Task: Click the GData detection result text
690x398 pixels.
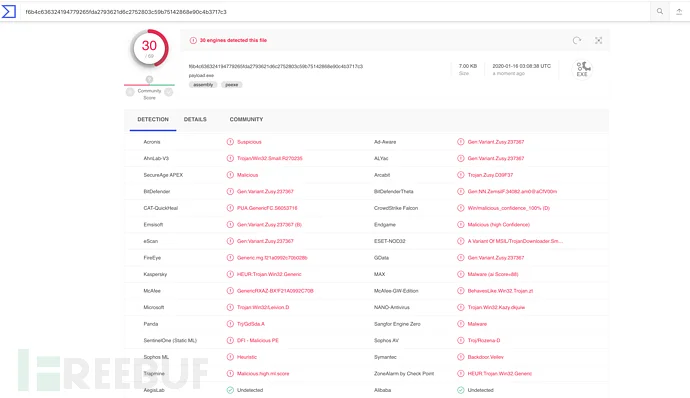Action: (496, 258)
